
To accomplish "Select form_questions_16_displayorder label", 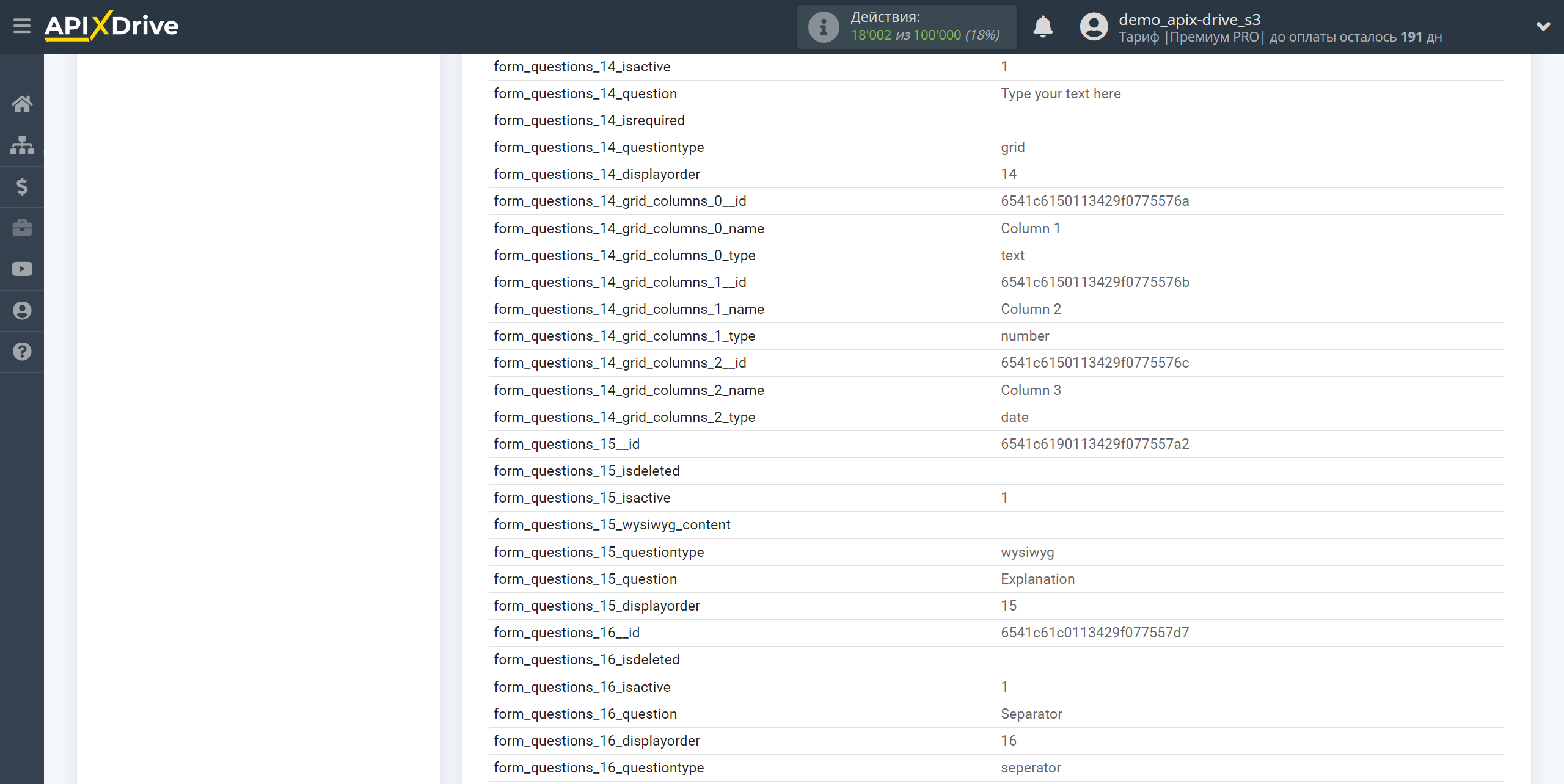I will (596, 741).
